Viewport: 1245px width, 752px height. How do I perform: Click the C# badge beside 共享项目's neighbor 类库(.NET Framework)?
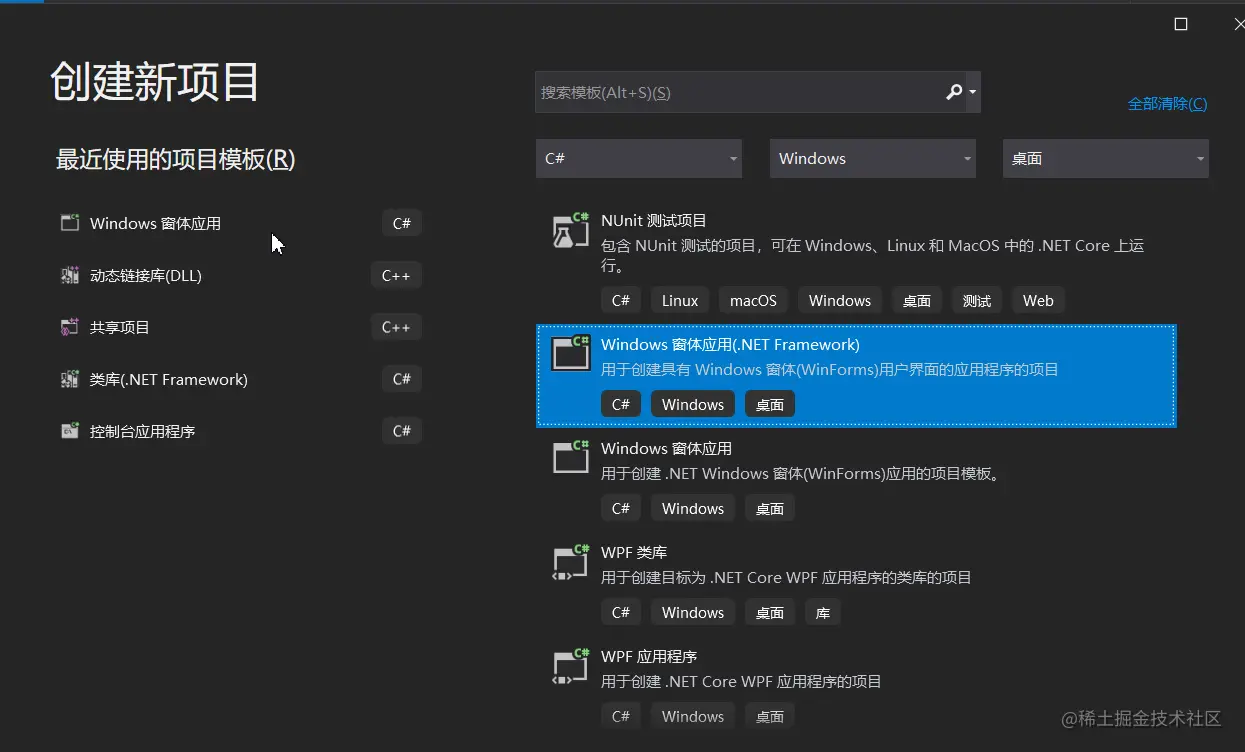point(402,379)
